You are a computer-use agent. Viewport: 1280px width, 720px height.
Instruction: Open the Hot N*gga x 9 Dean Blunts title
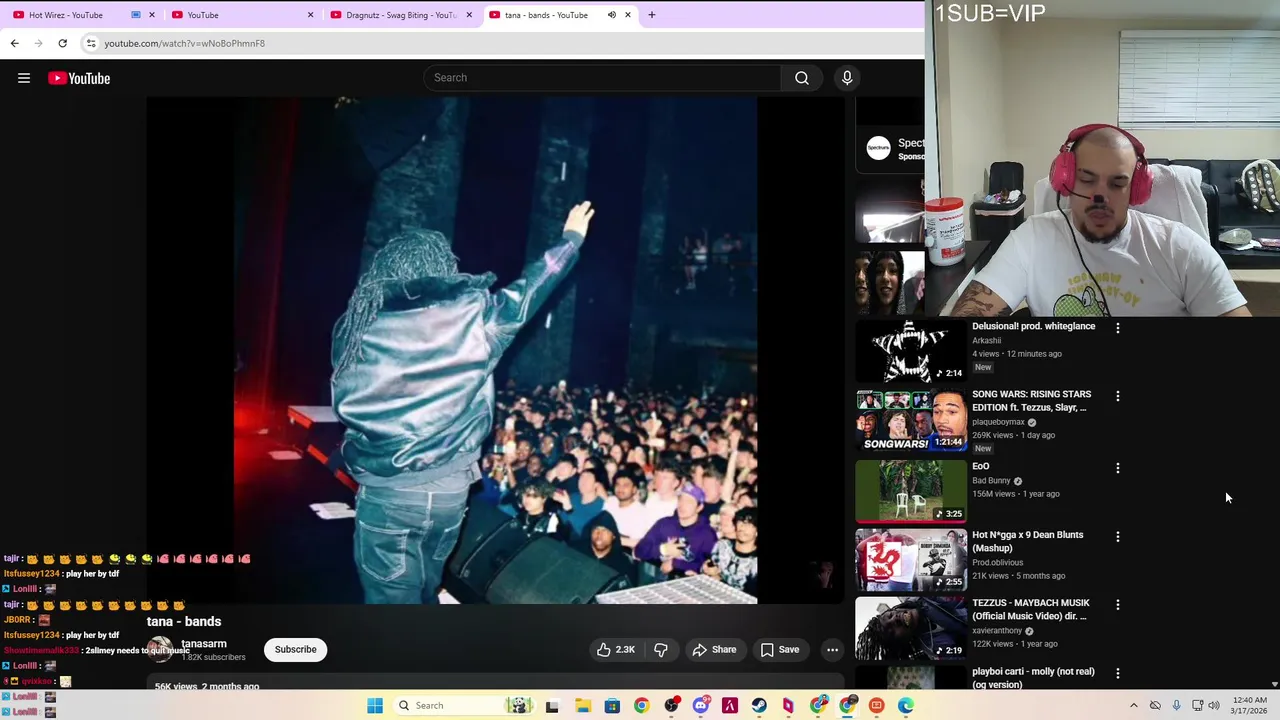[x=1028, y=541]
